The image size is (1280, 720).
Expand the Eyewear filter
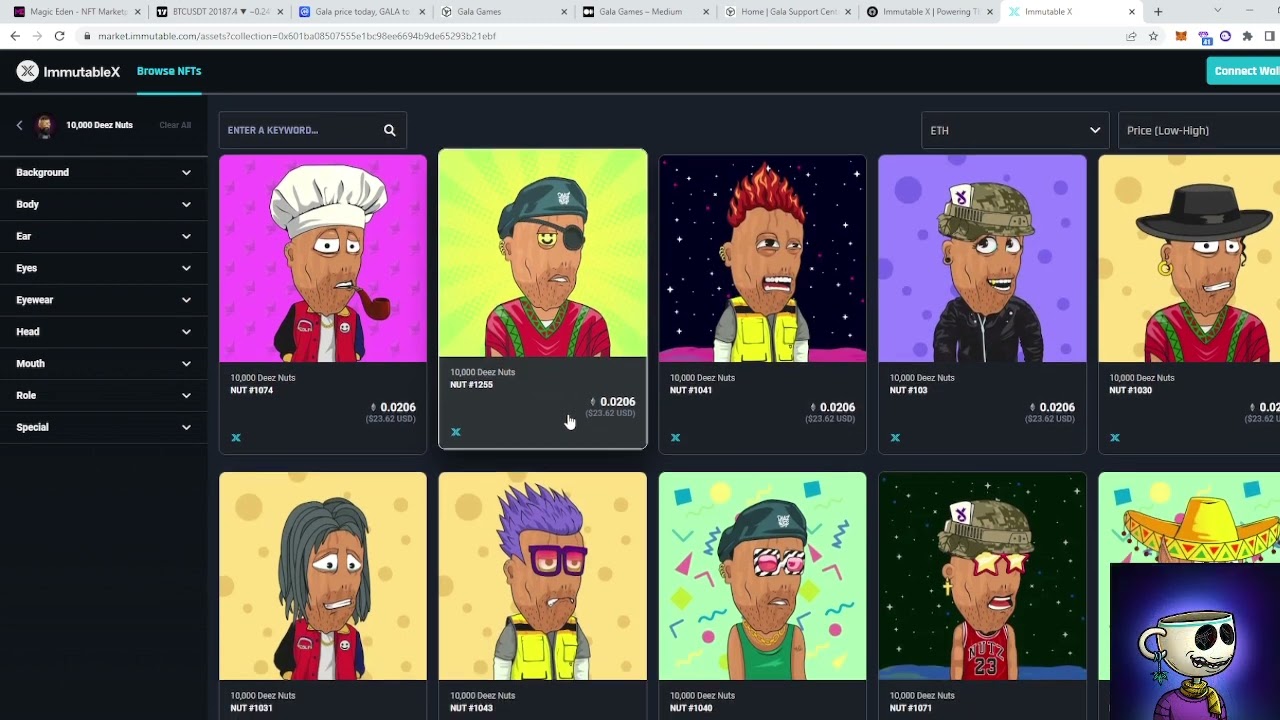point(103,300)
